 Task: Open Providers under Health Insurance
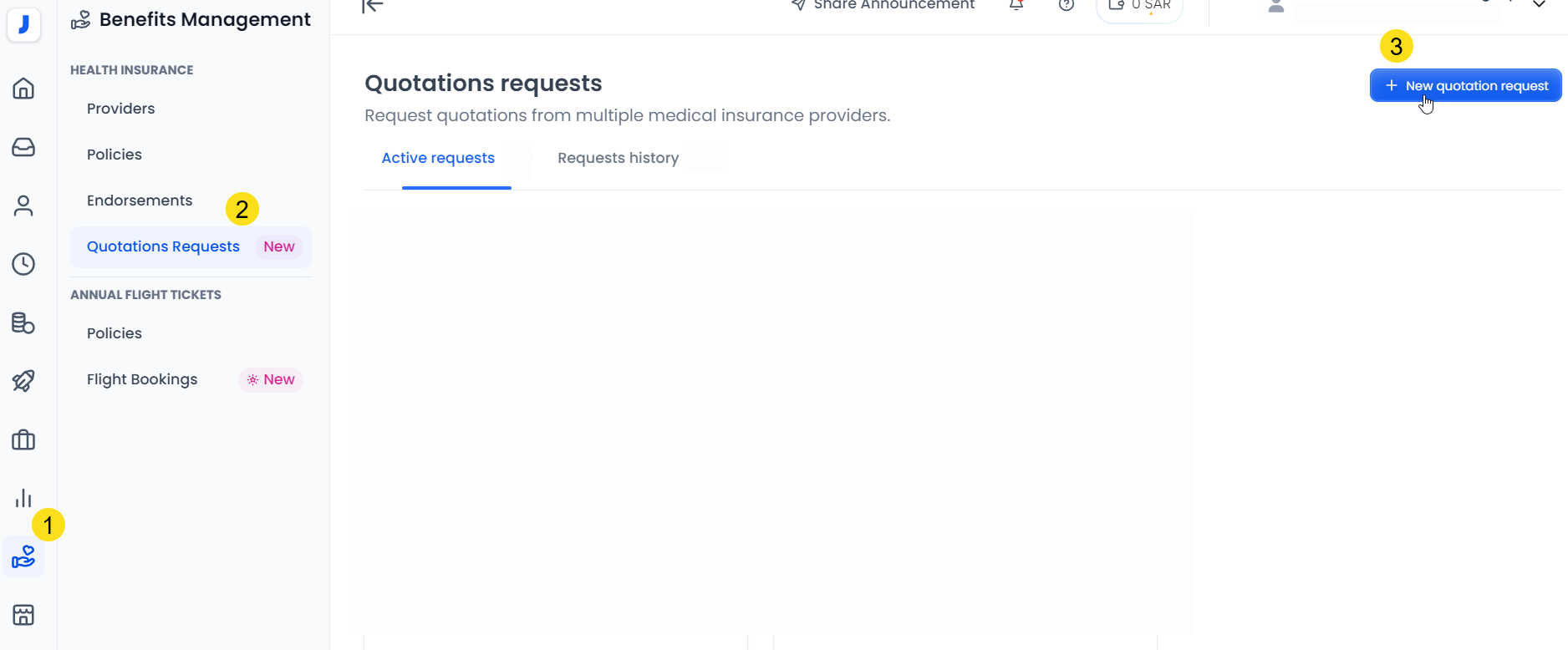click(121, 109)
